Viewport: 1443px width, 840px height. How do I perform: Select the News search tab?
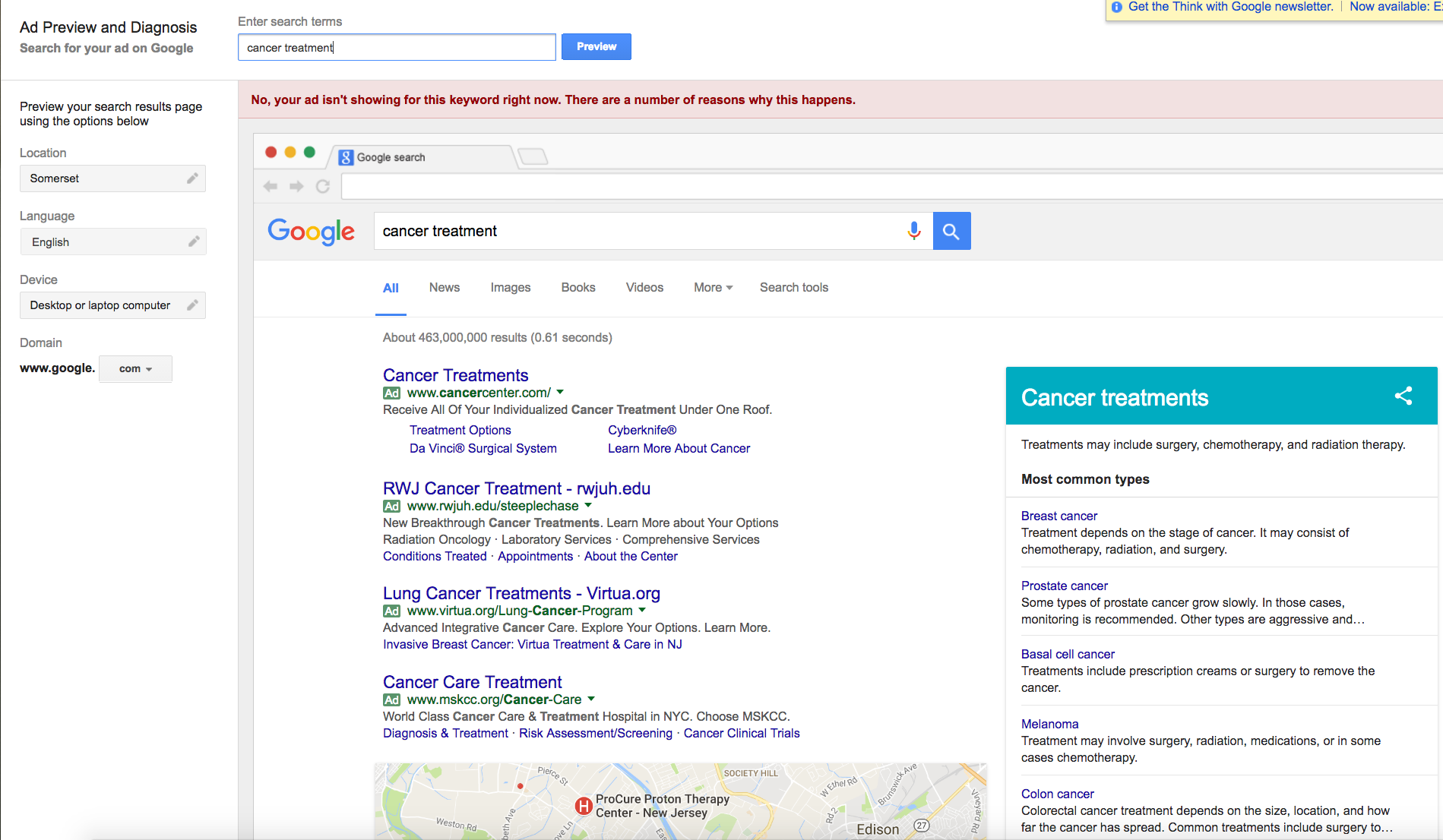pyautogui.click(x=445, y=288)
